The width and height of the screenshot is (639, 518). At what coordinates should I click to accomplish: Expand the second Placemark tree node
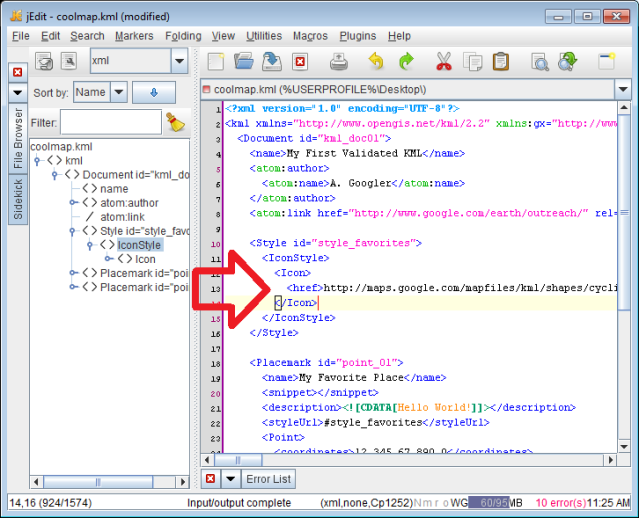pyautogui.click(x=73, y=287)
